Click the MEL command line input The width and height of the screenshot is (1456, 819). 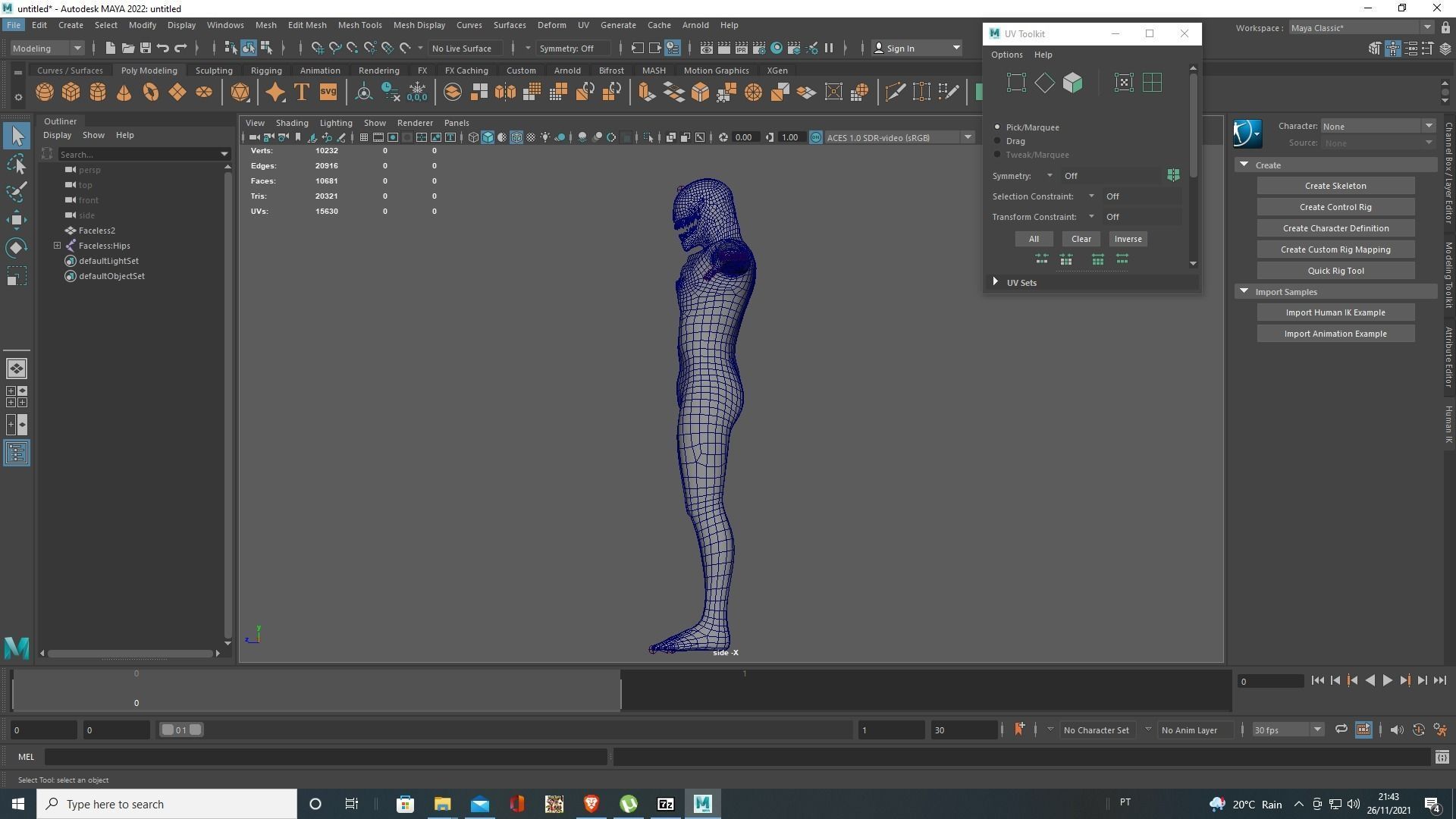click(x=326, y=757)
